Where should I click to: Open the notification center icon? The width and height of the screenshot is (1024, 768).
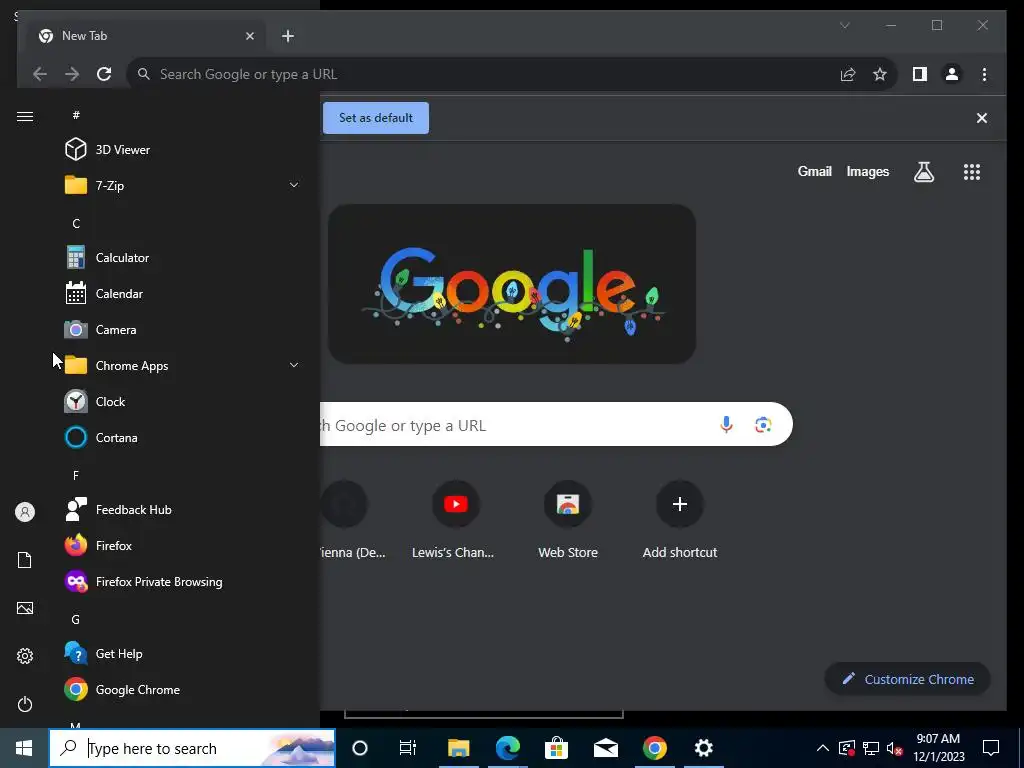[x=991, y=748]
